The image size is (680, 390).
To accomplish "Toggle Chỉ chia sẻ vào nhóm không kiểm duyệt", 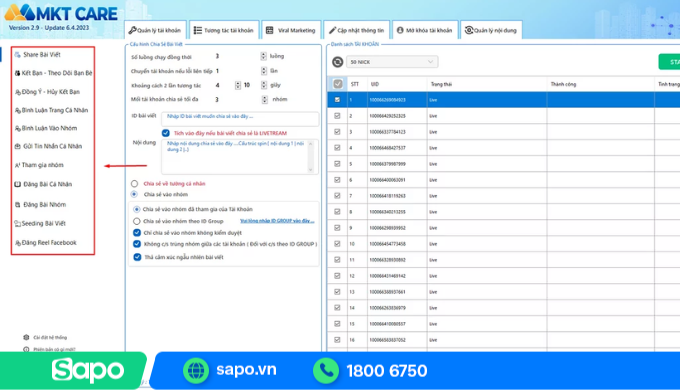I will 137,233.
